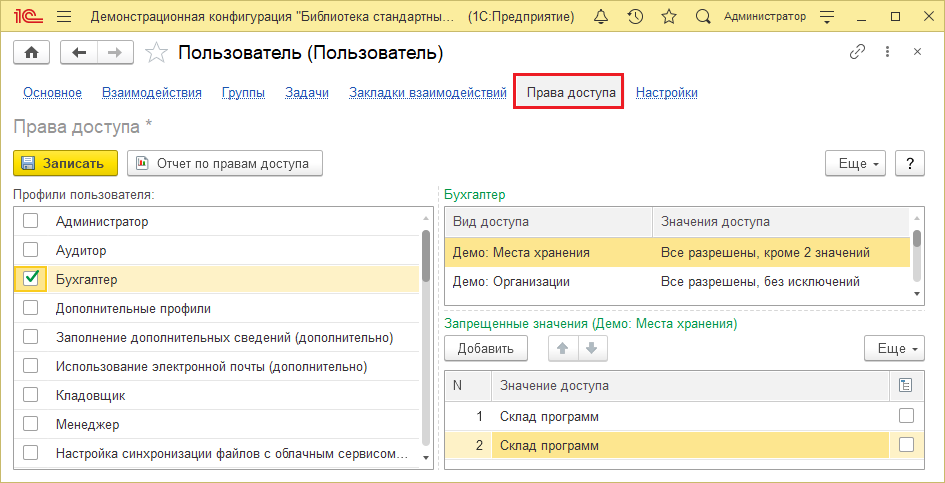Select the Бухгалтер profile name
945x483 pixels.
pos(87,280)
